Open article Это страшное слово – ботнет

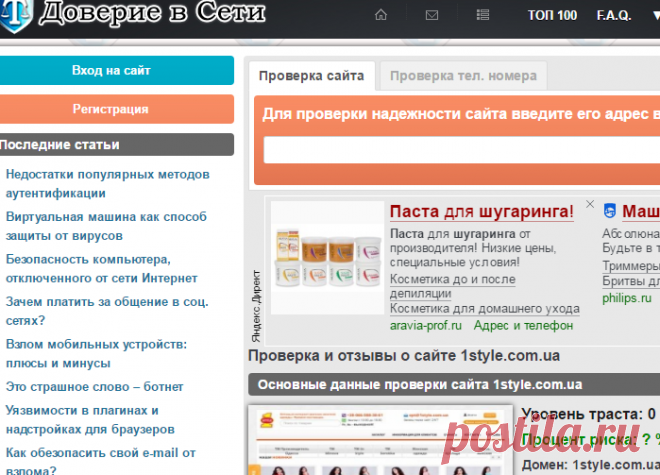[x=95, y=387]
